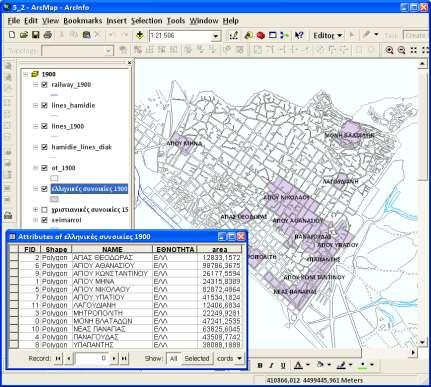
Task: Click the ΕΘΝΟΤΗΤΑ column header
Action: click(175, 249)
